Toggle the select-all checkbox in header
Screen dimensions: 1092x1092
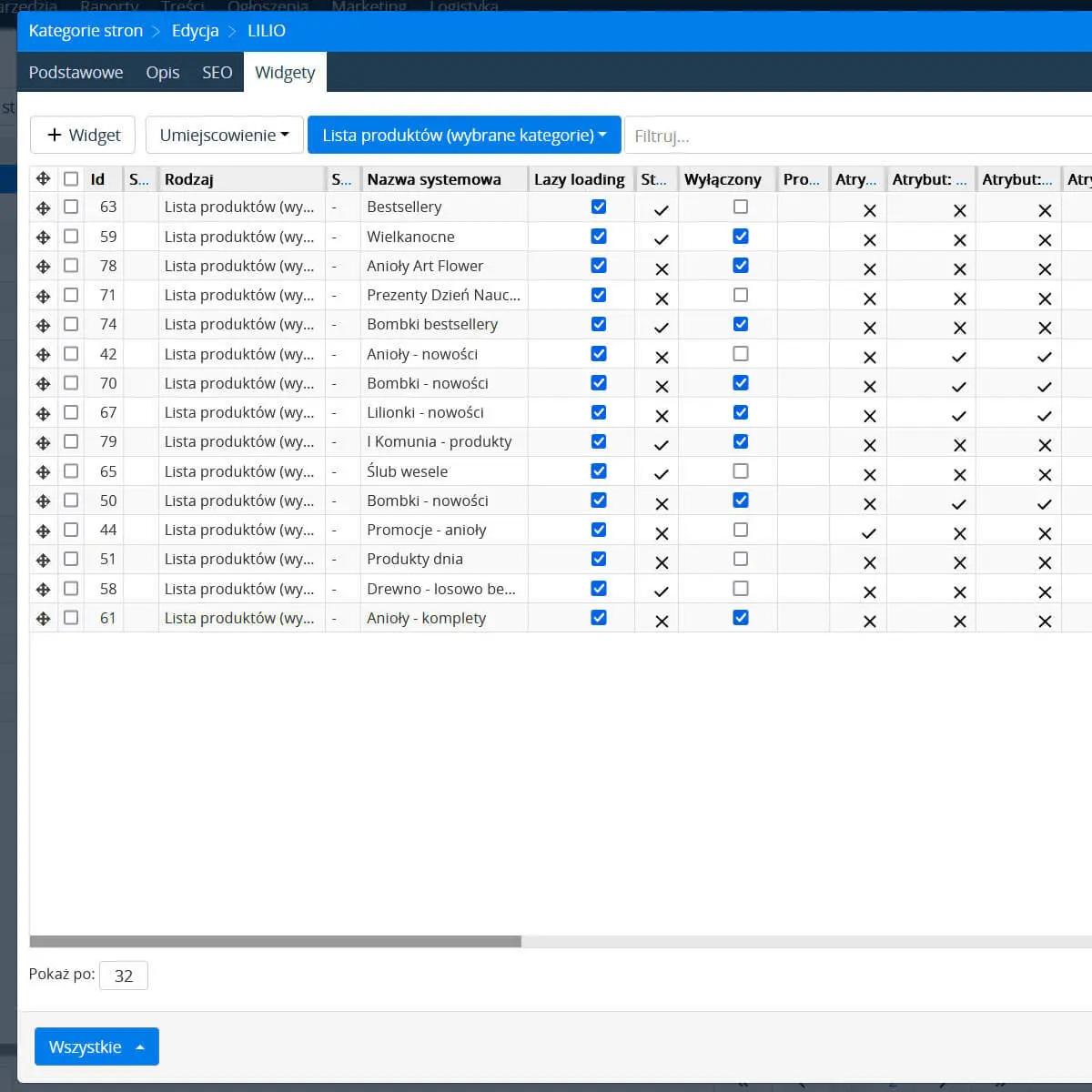pyautogui.click(x=71, y=179)
